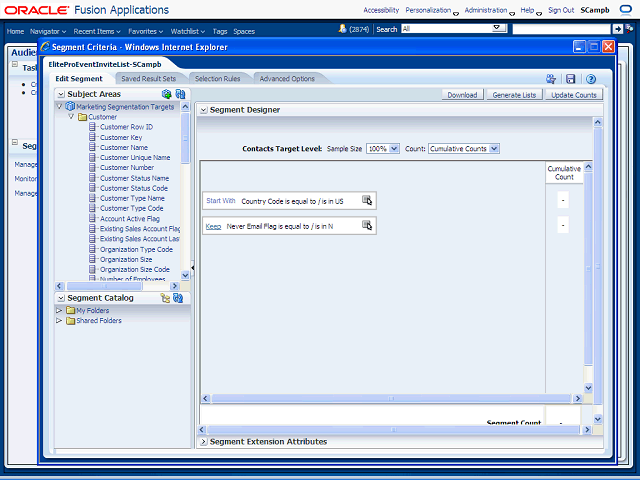Click the search go arrow icon

[618, 29]
